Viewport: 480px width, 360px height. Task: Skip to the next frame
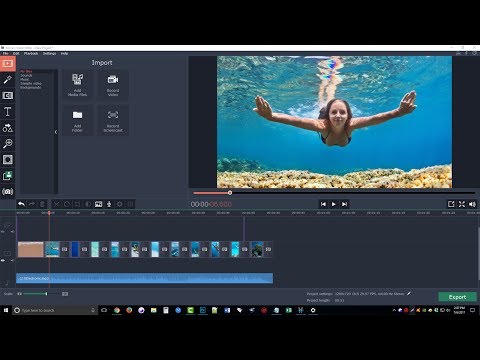(x=344, y=204)
